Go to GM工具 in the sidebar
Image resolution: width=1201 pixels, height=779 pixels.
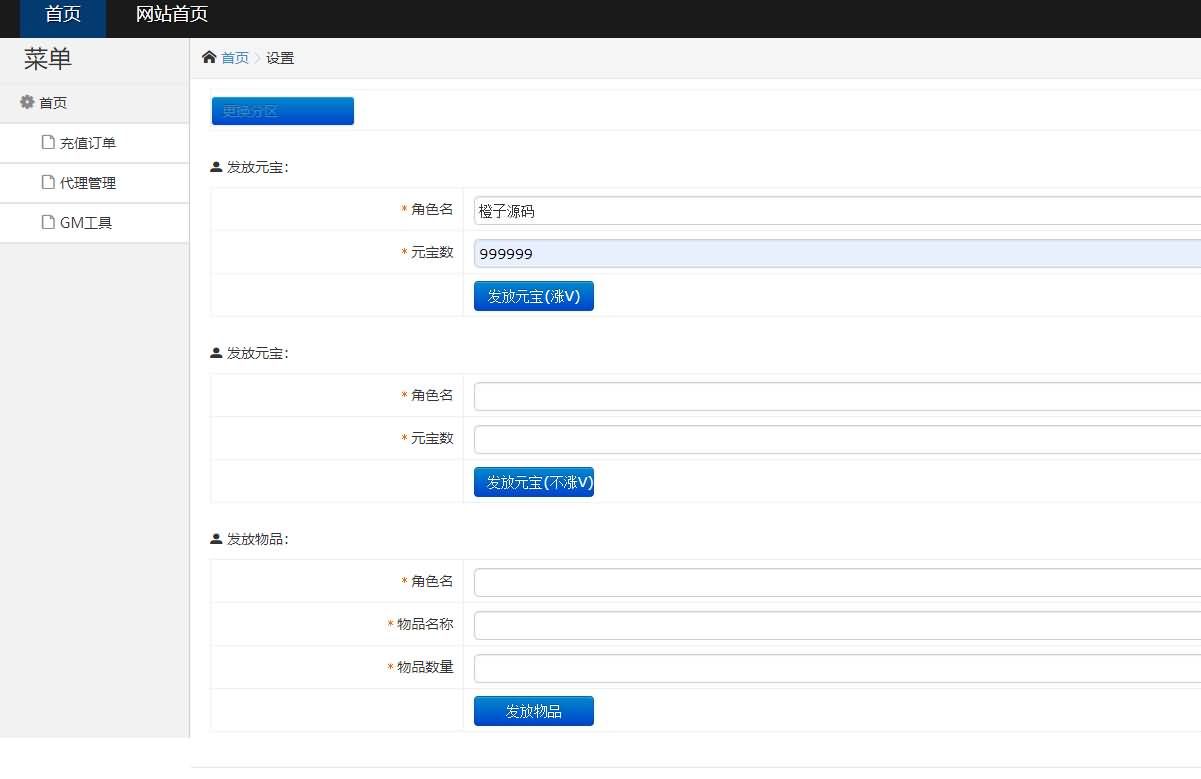pos(86,223)
